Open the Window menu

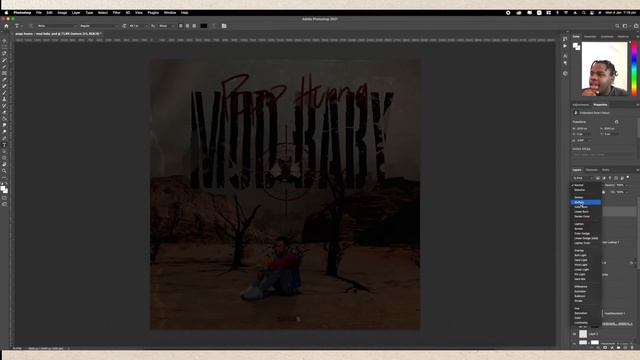pyautogui.click(x=170, y=13)
